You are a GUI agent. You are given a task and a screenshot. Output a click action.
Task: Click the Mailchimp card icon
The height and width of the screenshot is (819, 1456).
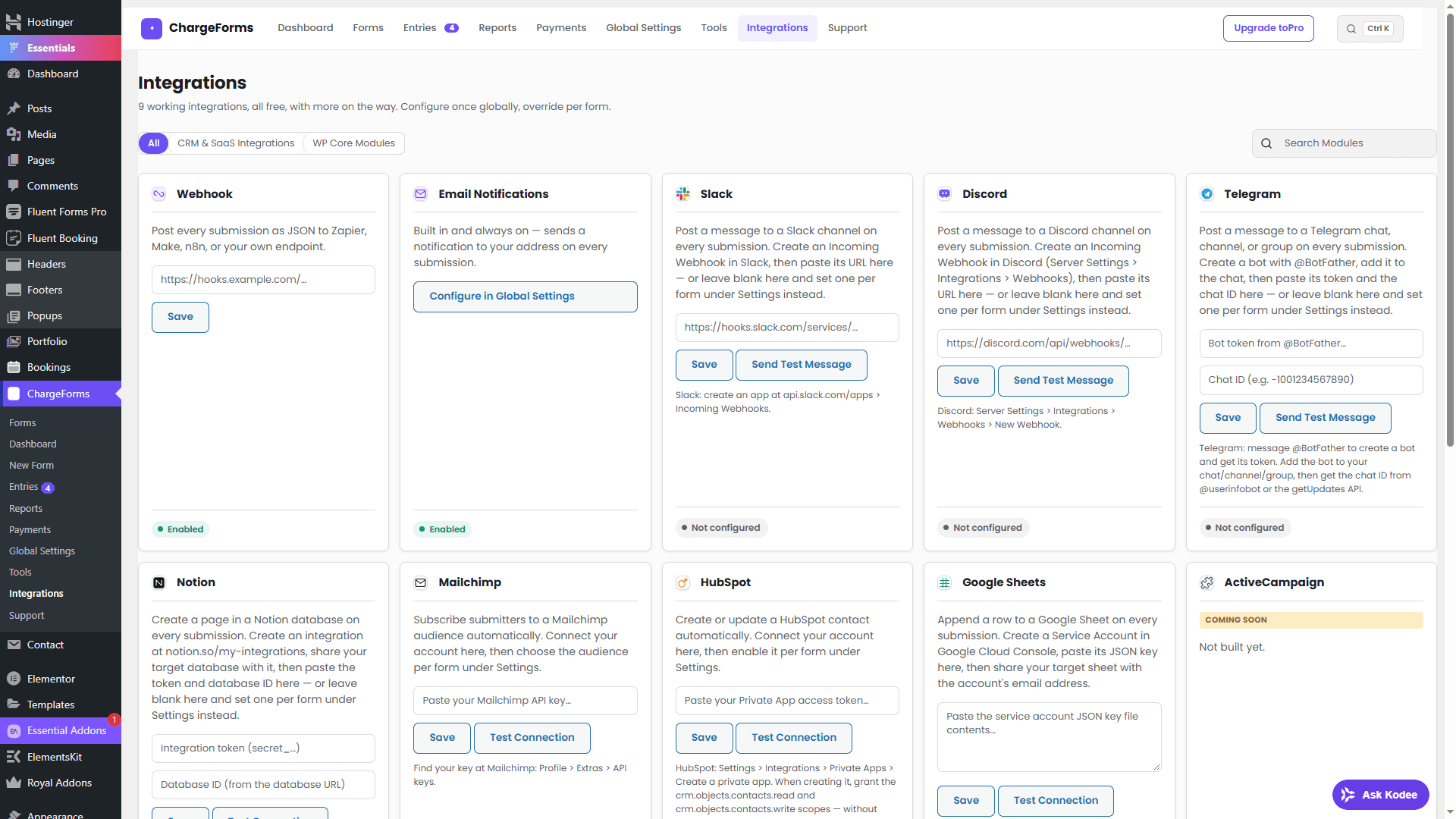click(x=420, y=582)
